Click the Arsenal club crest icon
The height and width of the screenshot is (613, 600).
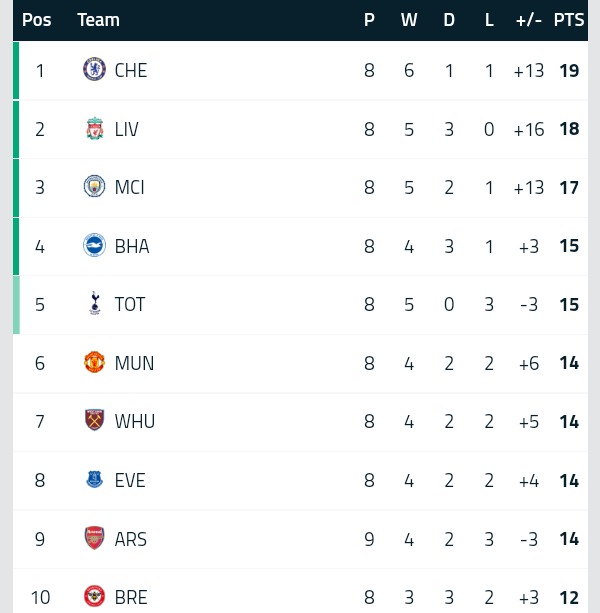[x=94, y=538]
